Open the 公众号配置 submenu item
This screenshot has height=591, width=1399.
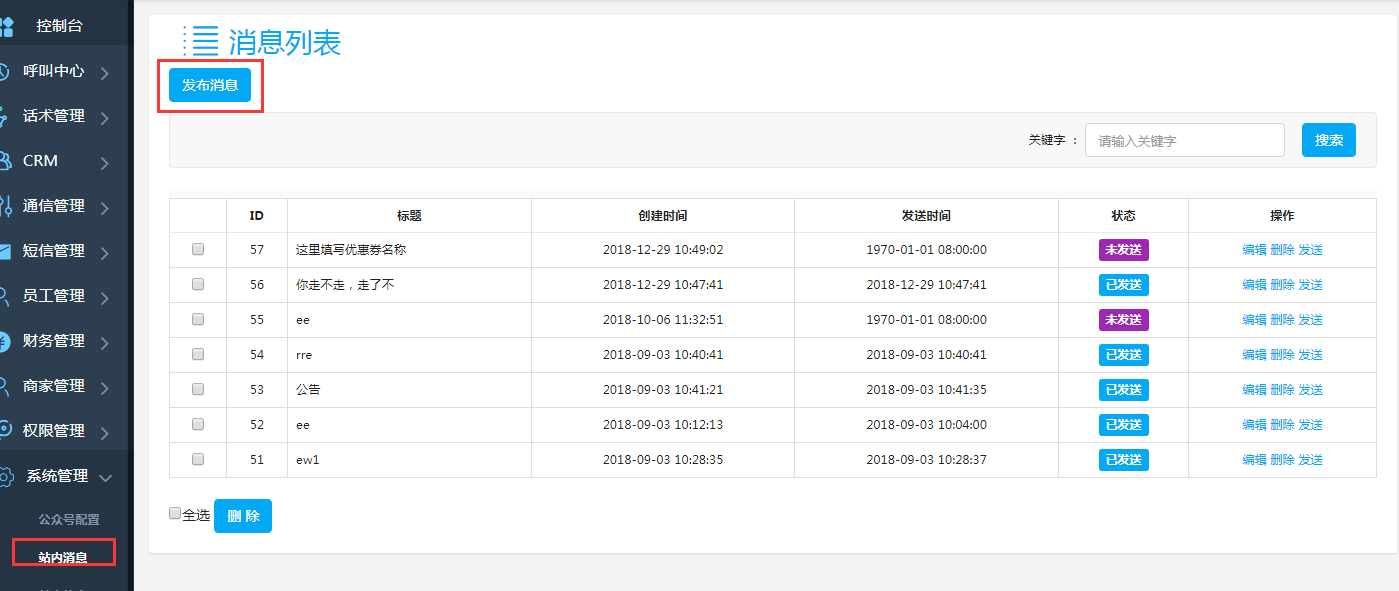click(x=69, y=520)
